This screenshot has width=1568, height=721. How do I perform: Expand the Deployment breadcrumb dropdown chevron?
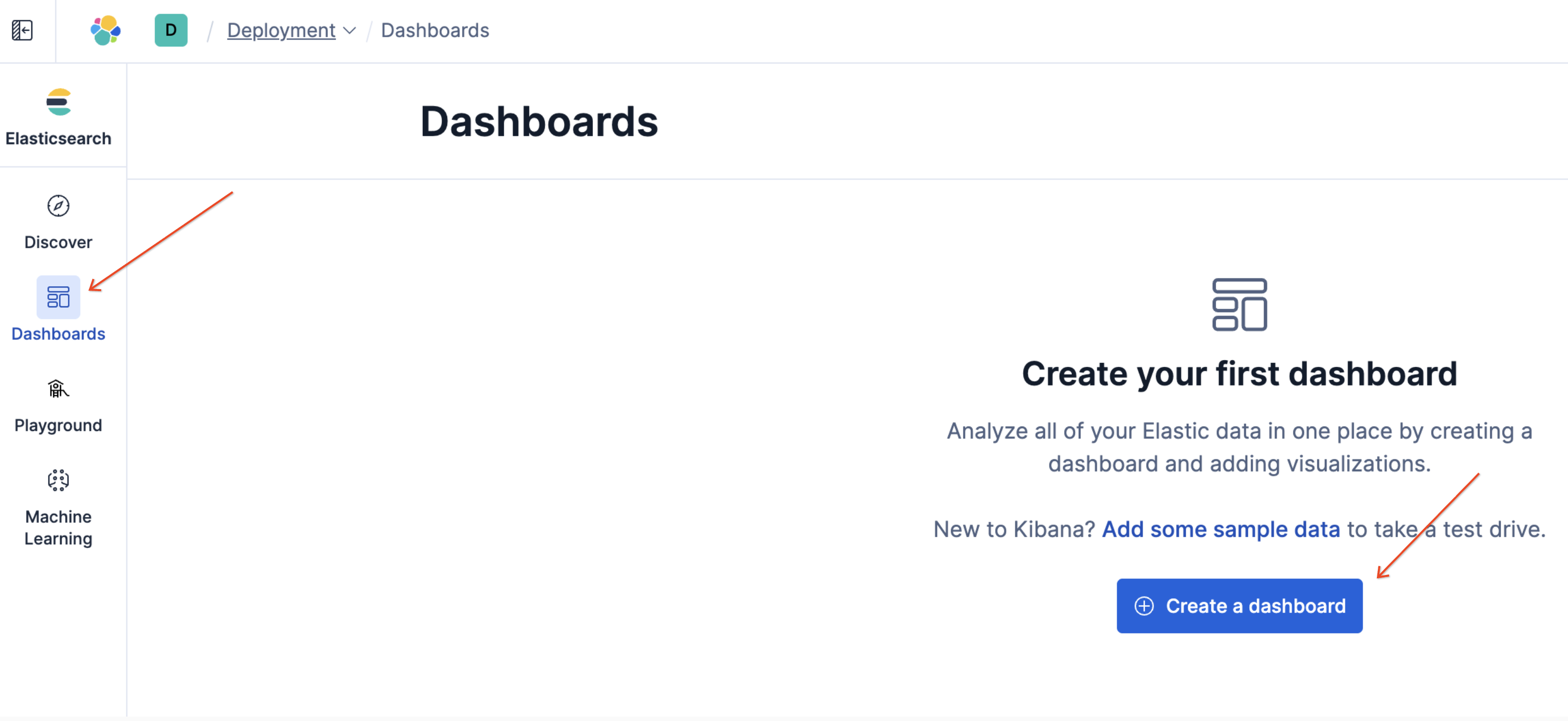pos(349,31)
